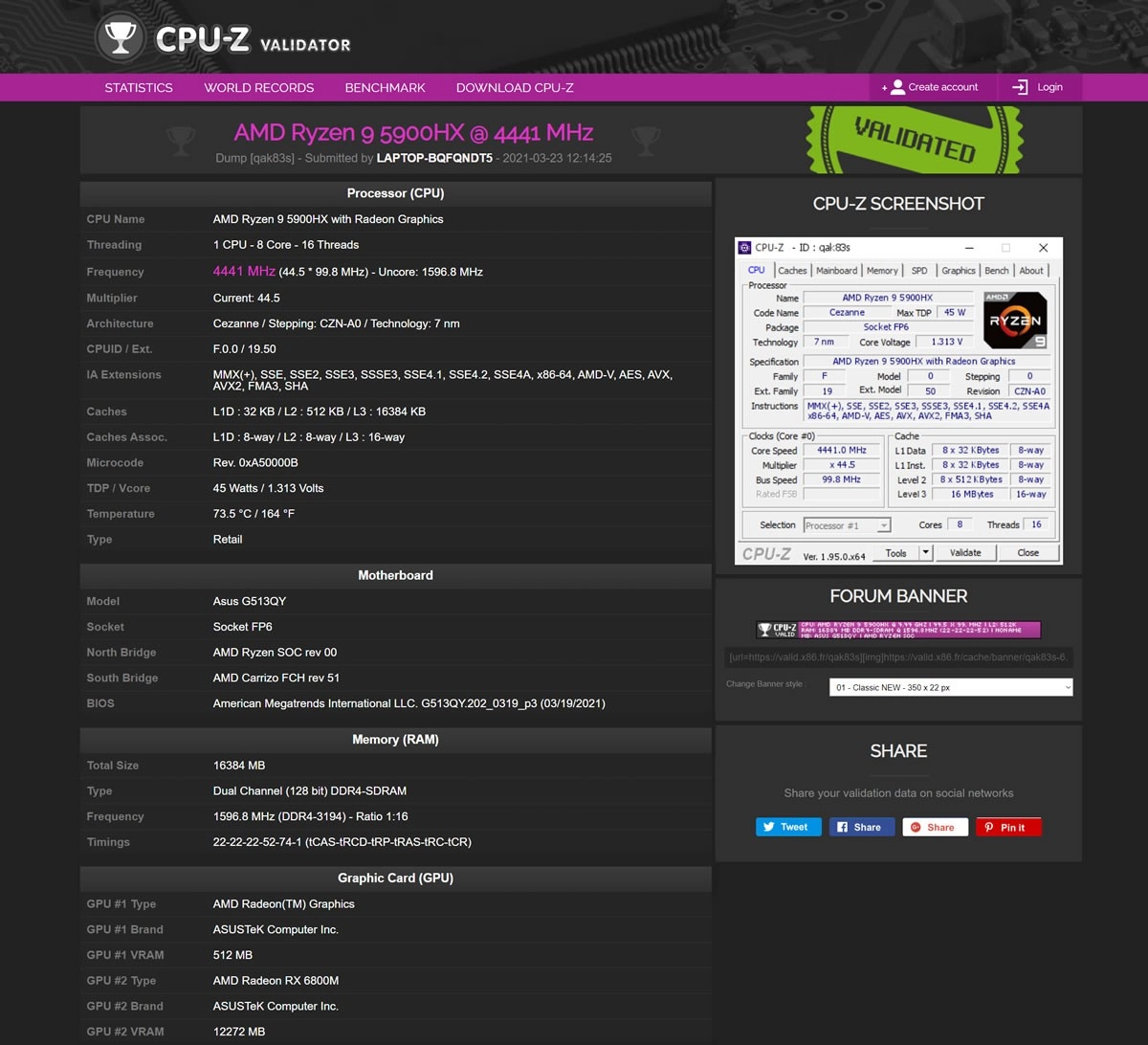Click the '45 Watts / 1.313 Volts' TDP value
The image size is (1148, 1045).
269,488
